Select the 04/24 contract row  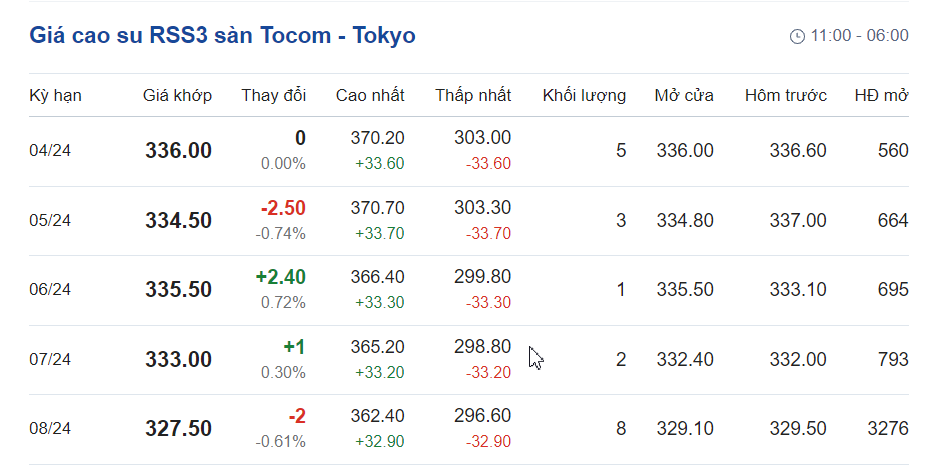coord(50,151)
